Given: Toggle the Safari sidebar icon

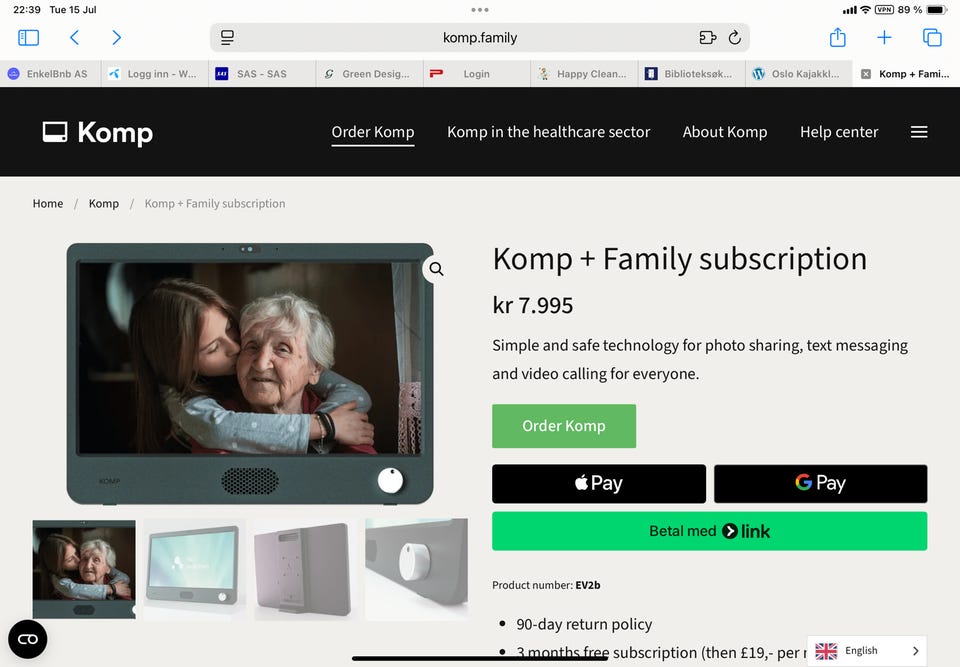Looking at the screenshot, I should coord(28,38).
